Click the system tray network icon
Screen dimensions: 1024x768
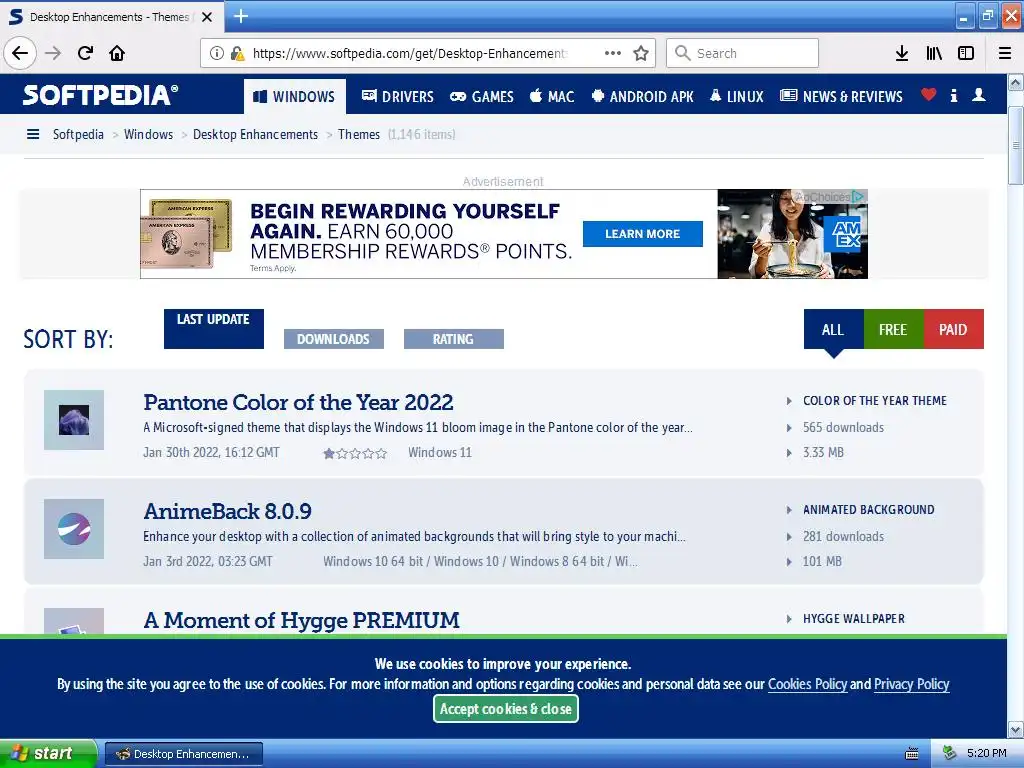[950, 754]
